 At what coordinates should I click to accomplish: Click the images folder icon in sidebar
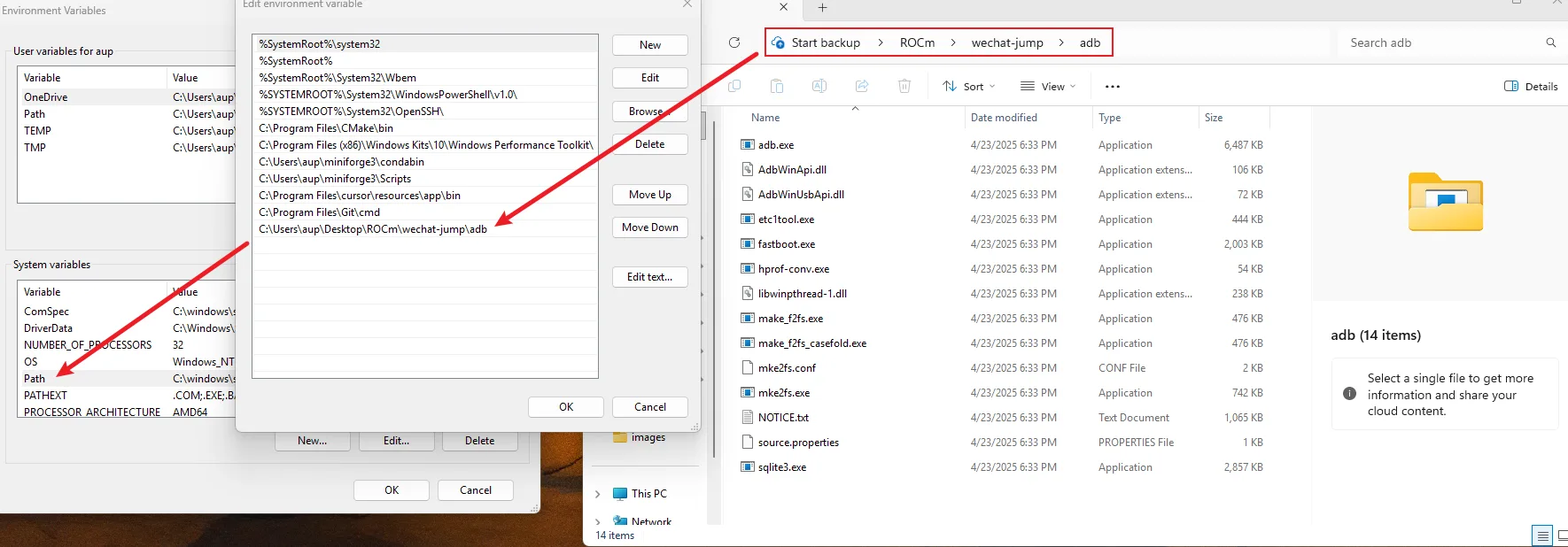(620, 436)
